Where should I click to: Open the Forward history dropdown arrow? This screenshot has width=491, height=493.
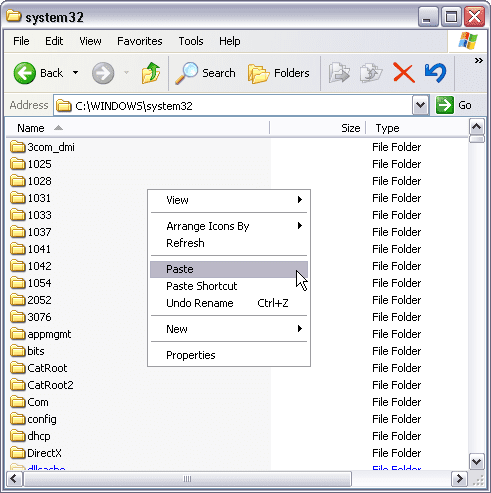click(x=126, y=72)
